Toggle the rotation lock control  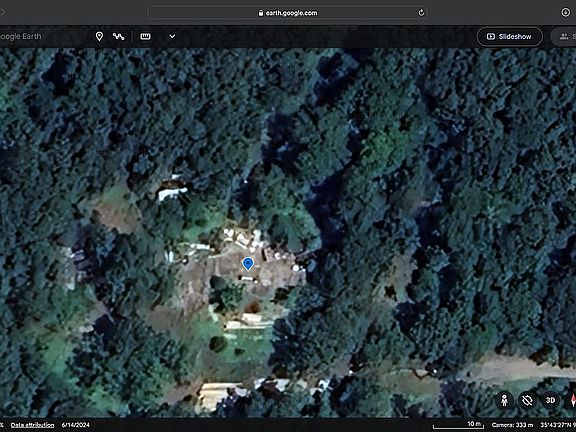527,400
